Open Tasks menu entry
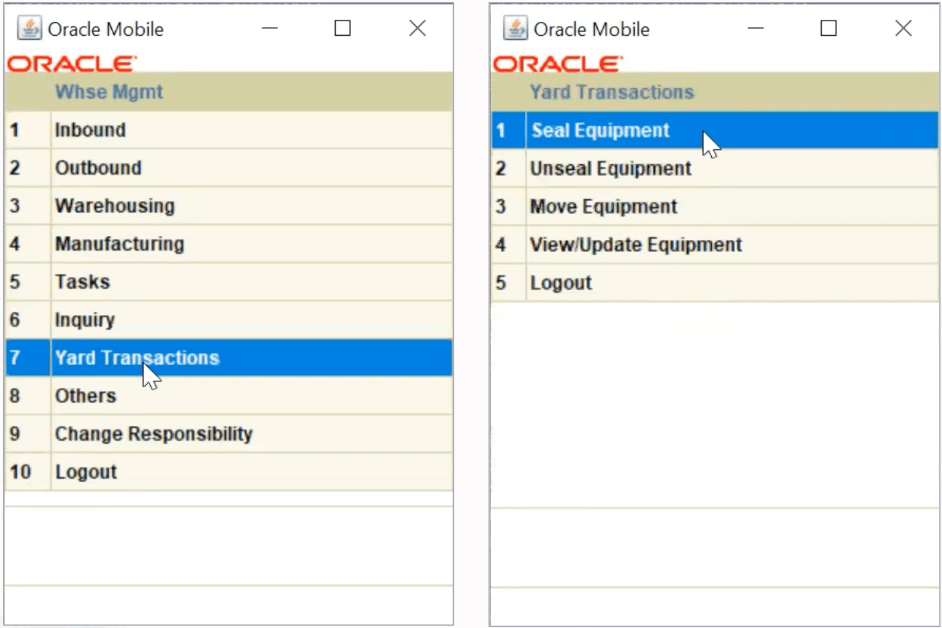The width and height of the screenshot is (942, 628). (x=229, y=282)
